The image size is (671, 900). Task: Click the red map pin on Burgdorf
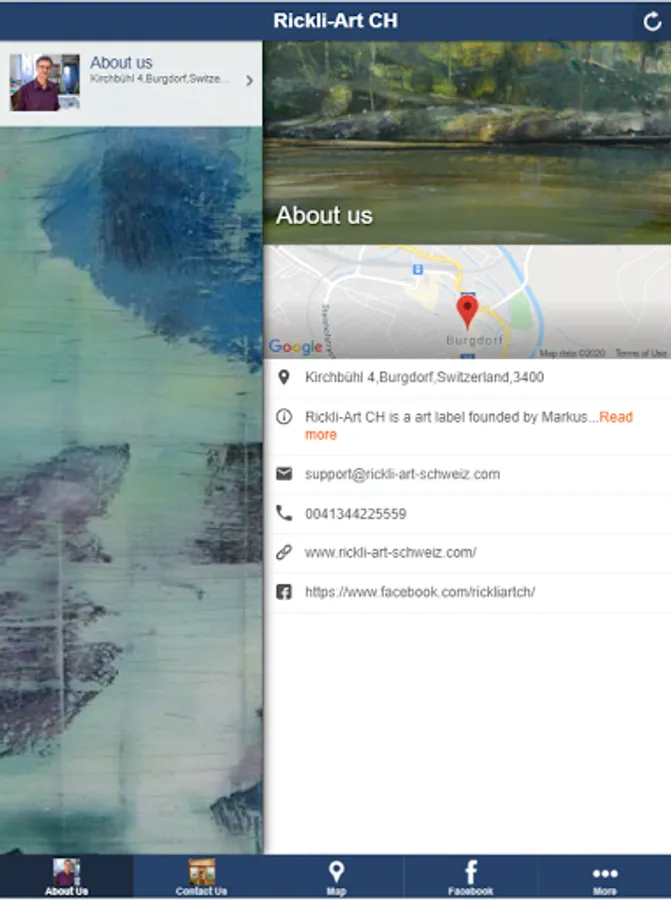pos(467,311)
